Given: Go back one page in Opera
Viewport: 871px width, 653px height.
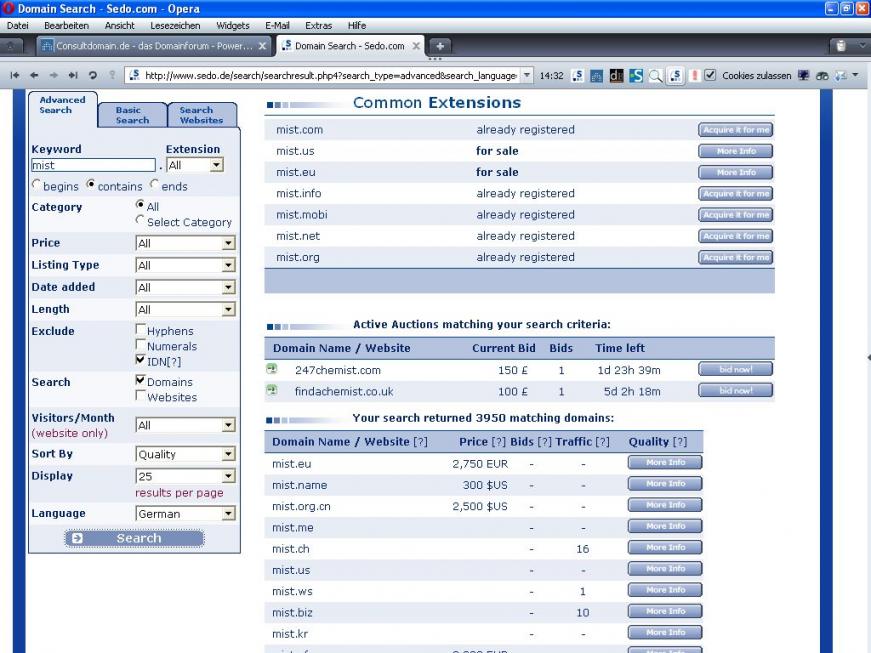Looking at the screenshot, I should [x=34, y=75].
